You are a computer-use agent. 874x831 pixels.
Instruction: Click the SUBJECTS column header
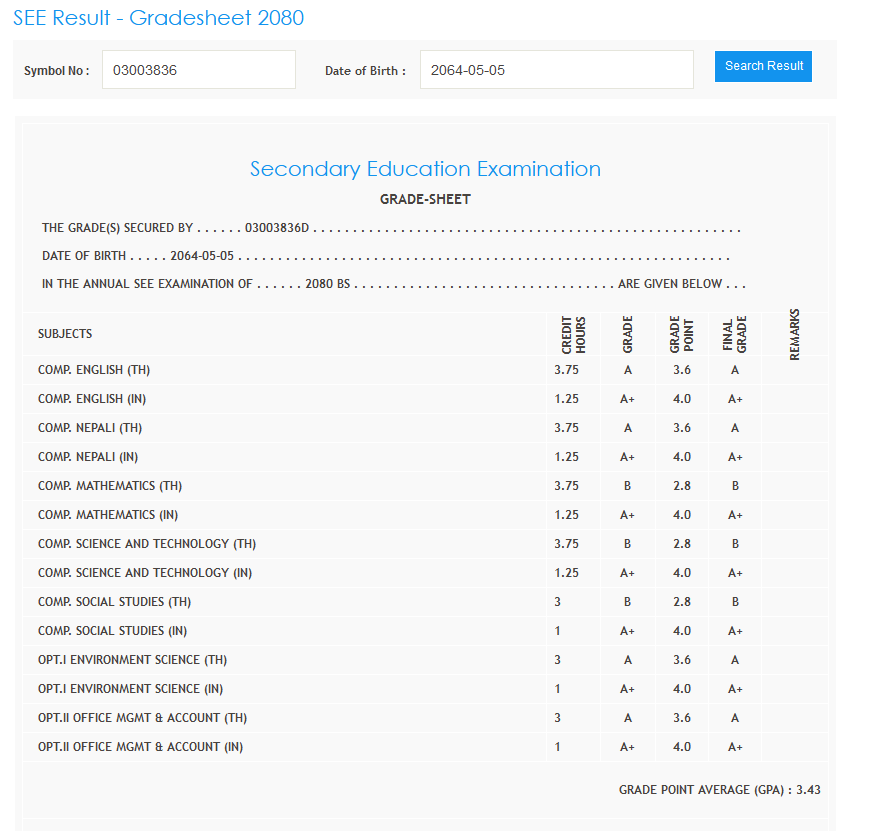(65, 334)
